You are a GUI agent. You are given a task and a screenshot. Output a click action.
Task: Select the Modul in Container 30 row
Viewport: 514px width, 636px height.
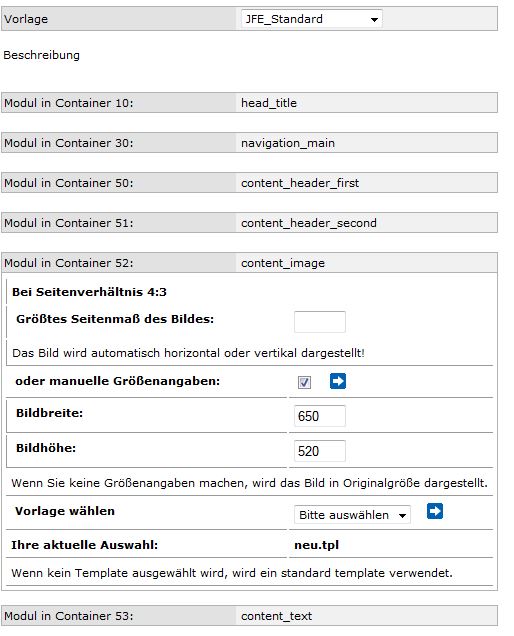(x=249, y=143)
